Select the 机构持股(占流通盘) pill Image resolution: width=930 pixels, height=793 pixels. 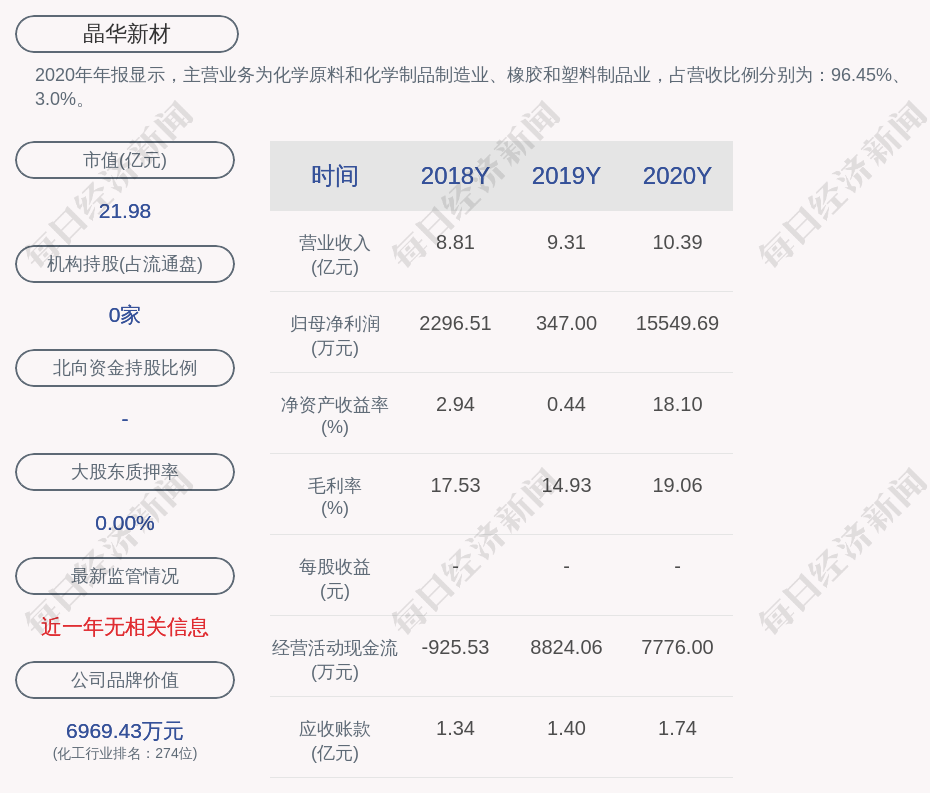125,264
